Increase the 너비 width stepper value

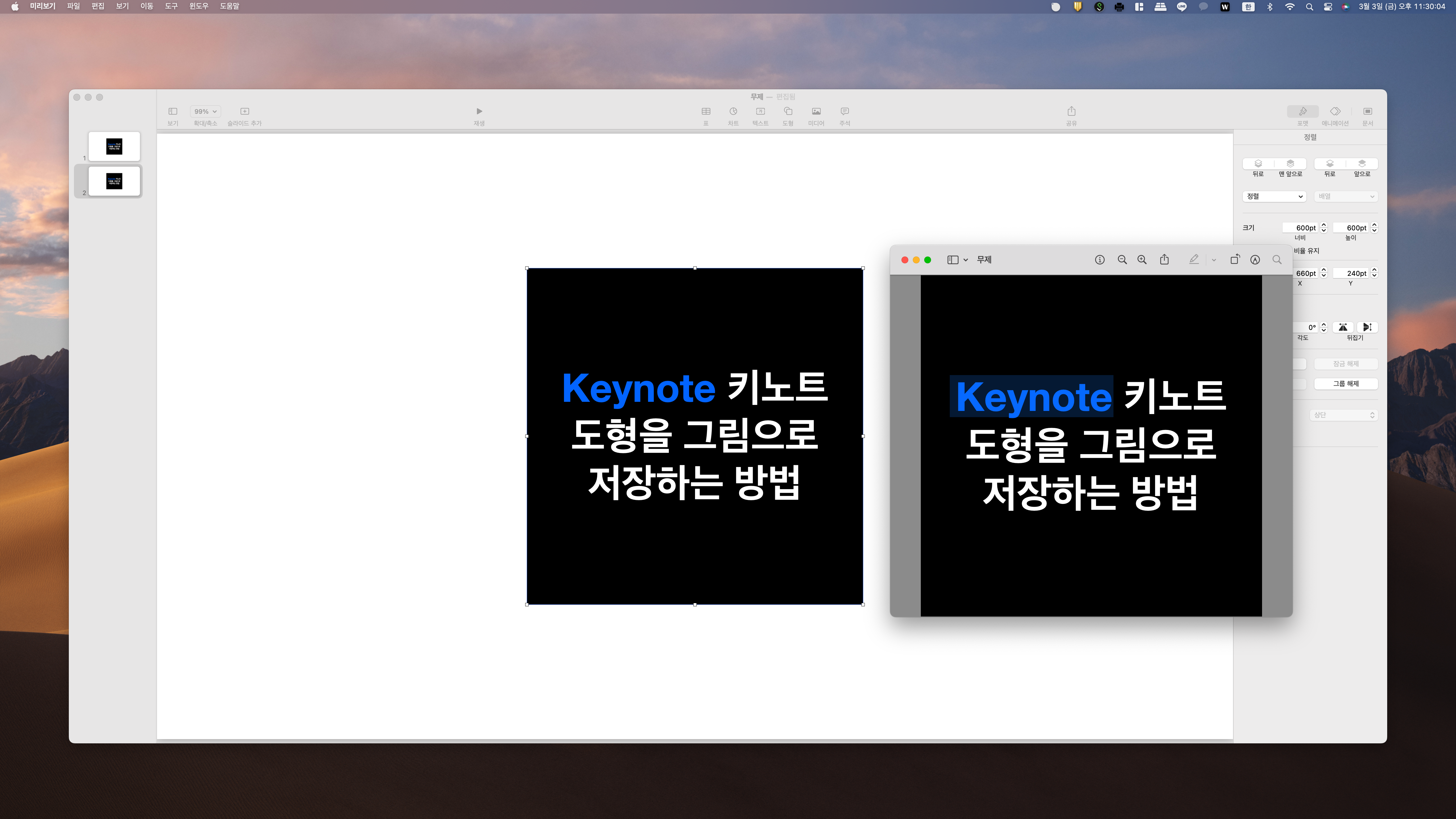click(1324, 225)
